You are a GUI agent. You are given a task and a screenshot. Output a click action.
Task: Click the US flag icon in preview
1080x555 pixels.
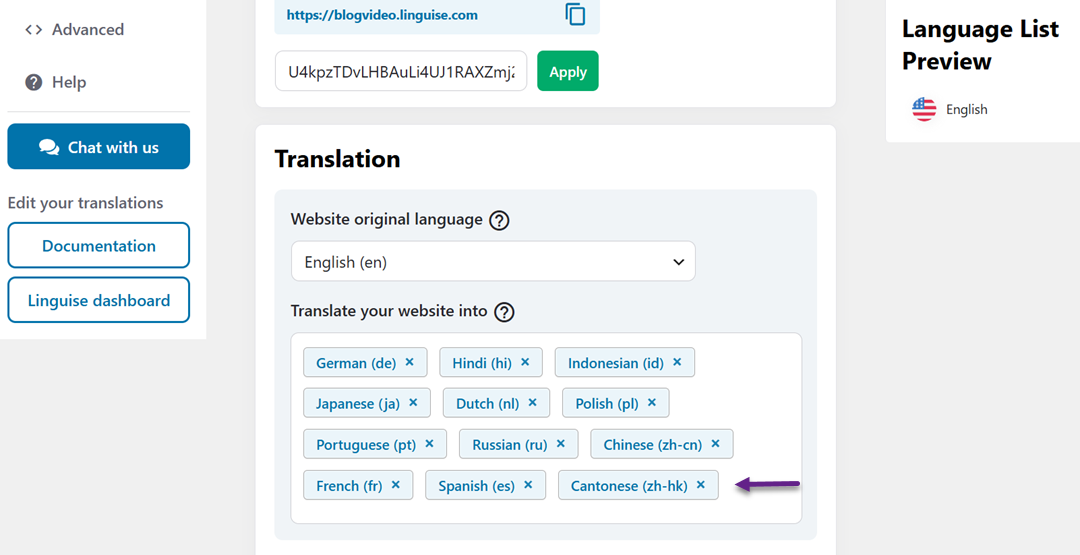click(x=924, y=109)
